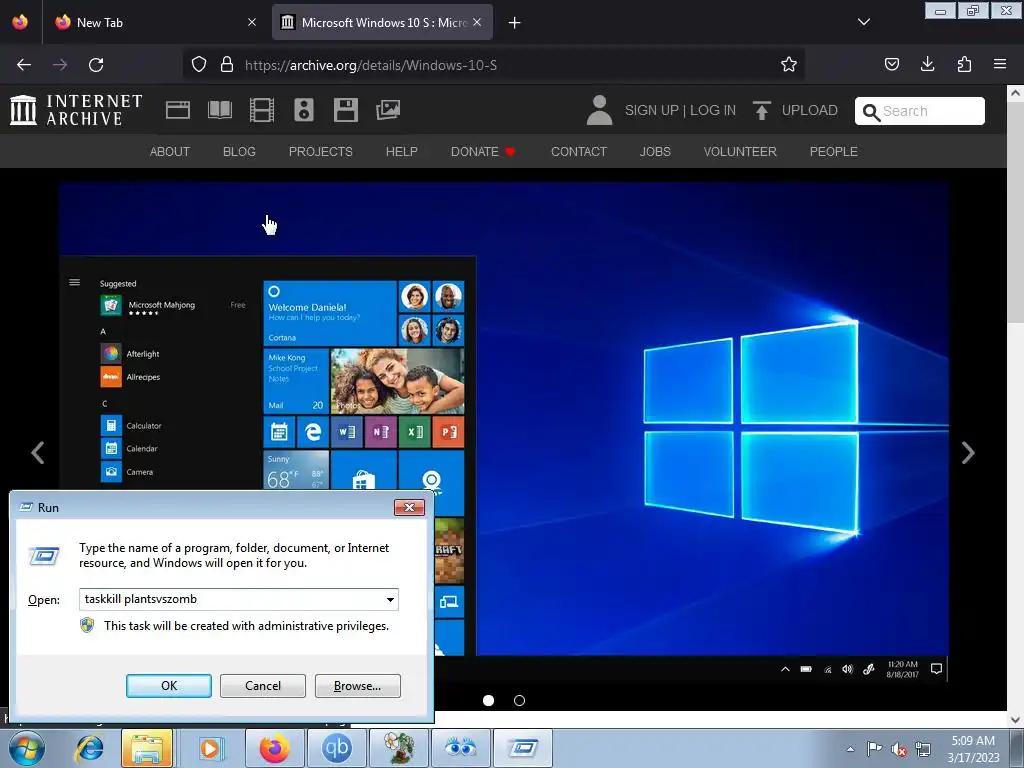Click the Internet Archive logo
The width and height of the screenshot is (1024, 768).
tap(76, 110)
